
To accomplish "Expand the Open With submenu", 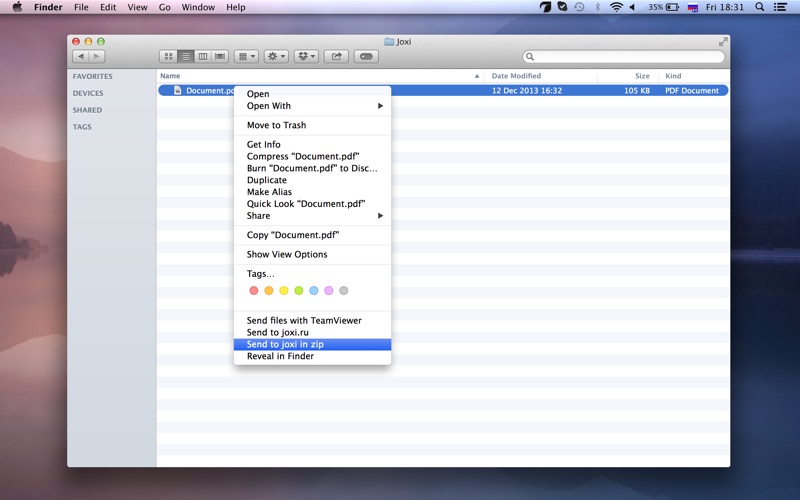I will (x=312, y=106).
